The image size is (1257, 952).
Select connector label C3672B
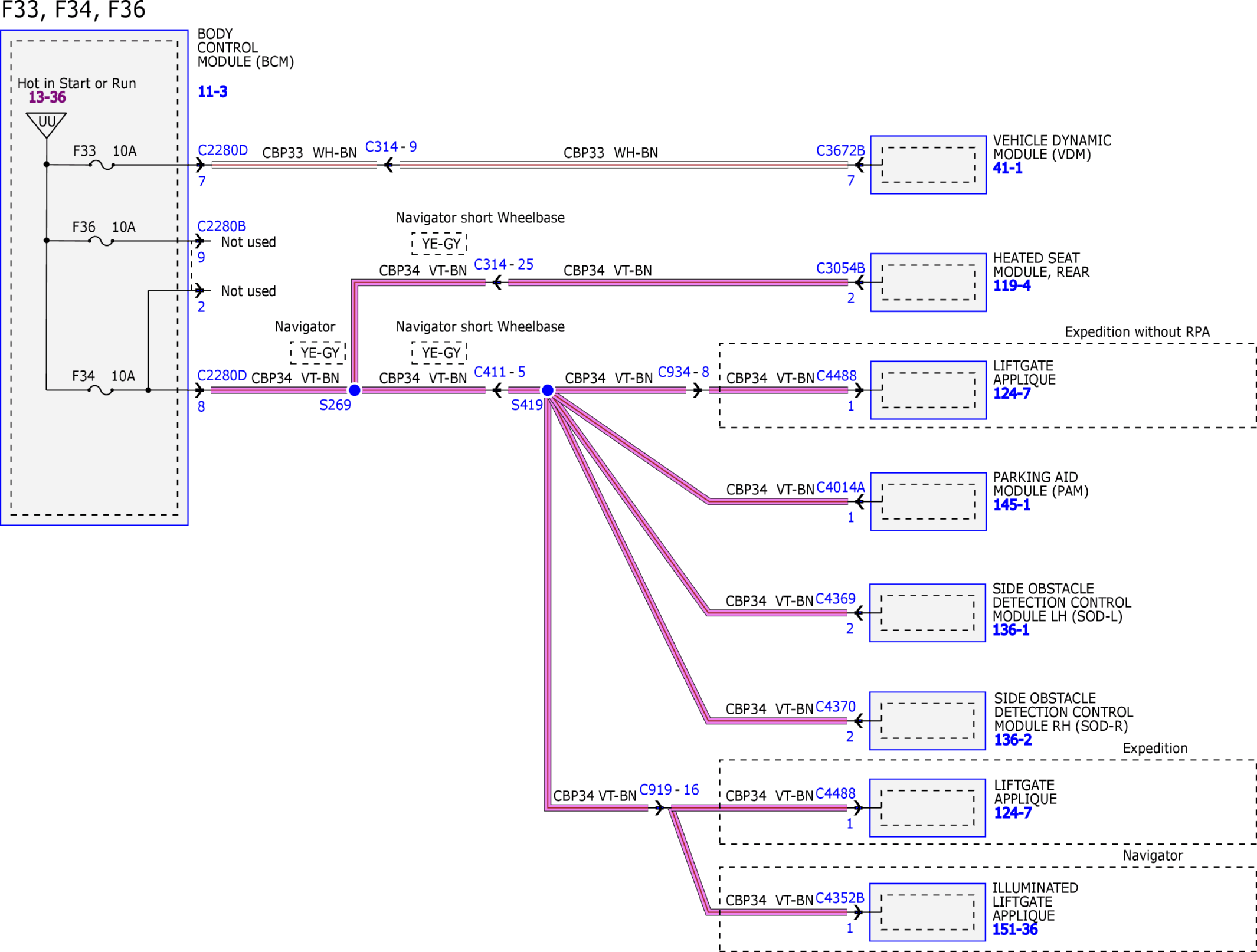coord(840,150)
